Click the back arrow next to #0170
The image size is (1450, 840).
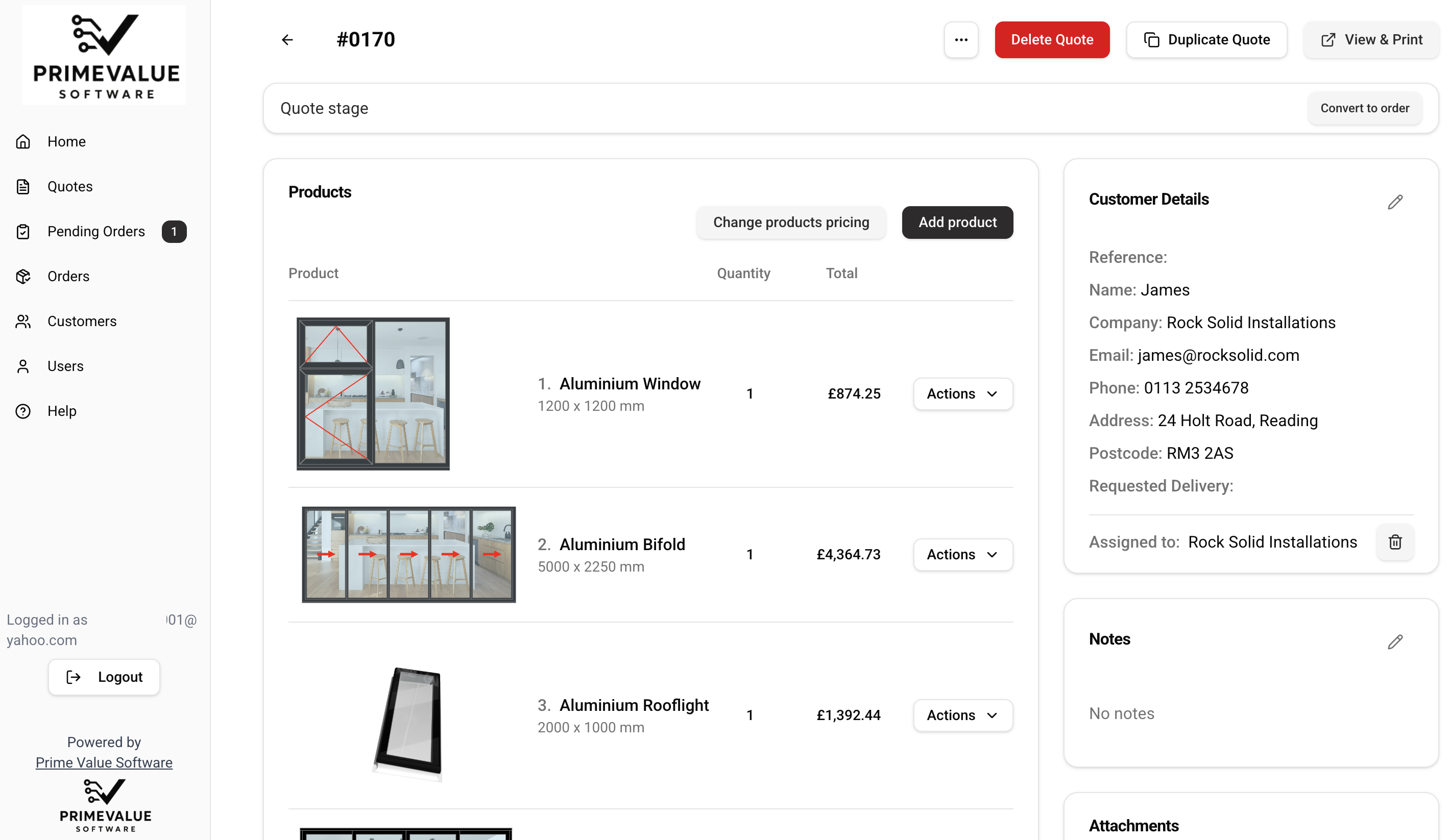pos(287,40)
